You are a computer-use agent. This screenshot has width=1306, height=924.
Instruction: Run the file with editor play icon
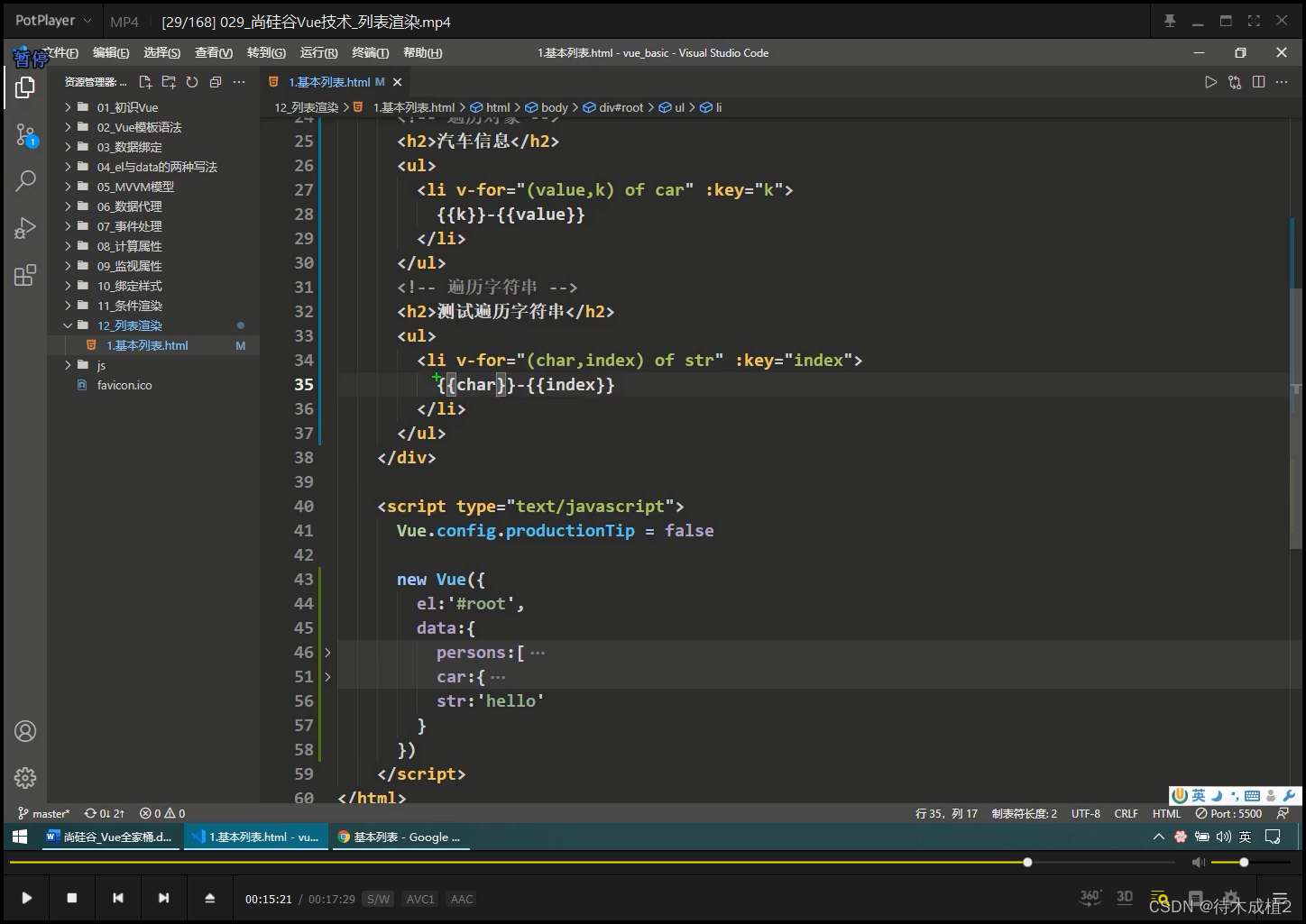[x=1210, y=82]
